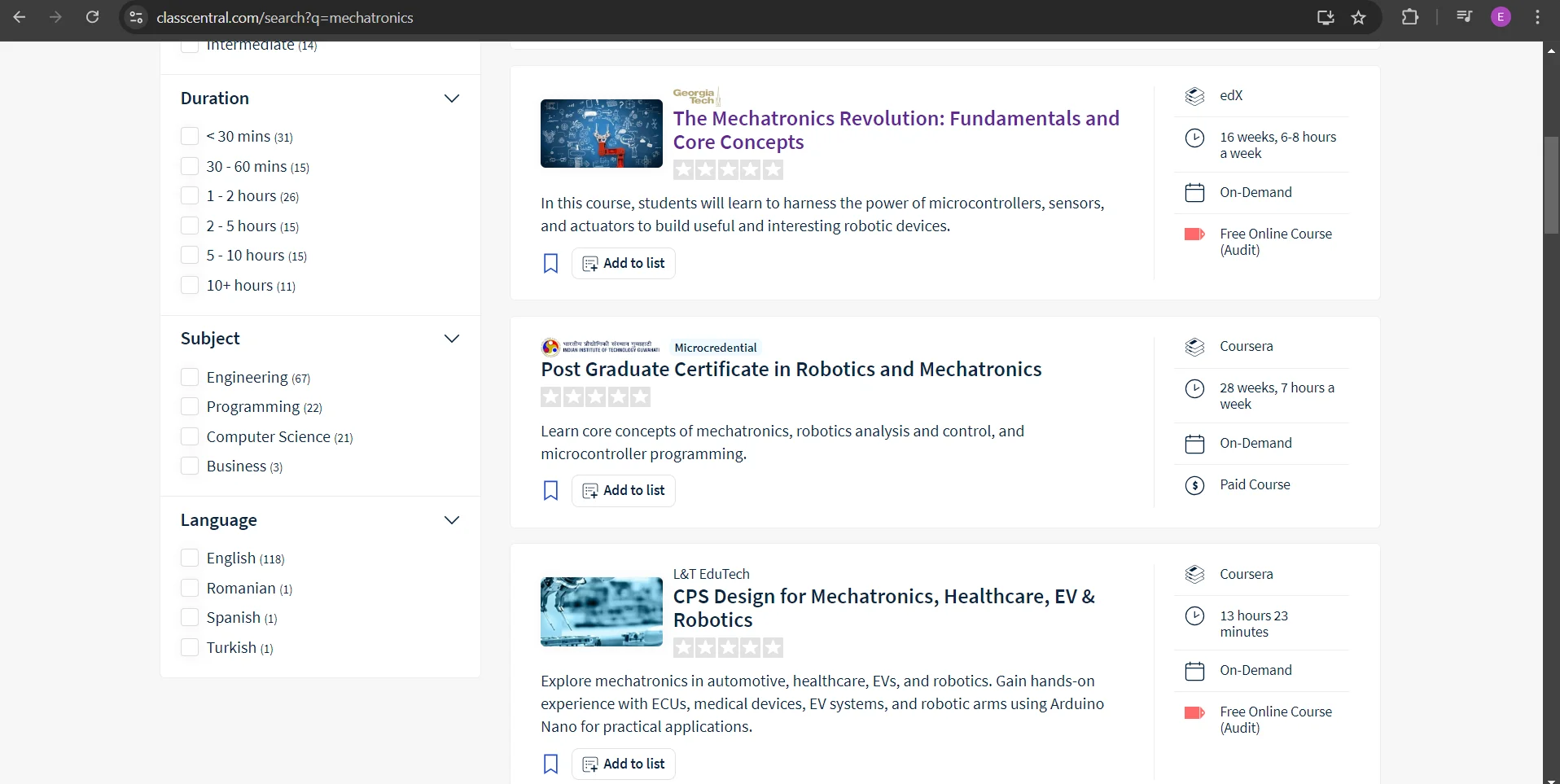Open Post Graduate Certificate in Robotics link
This screenshot has height=784, width=1560.
791,370
